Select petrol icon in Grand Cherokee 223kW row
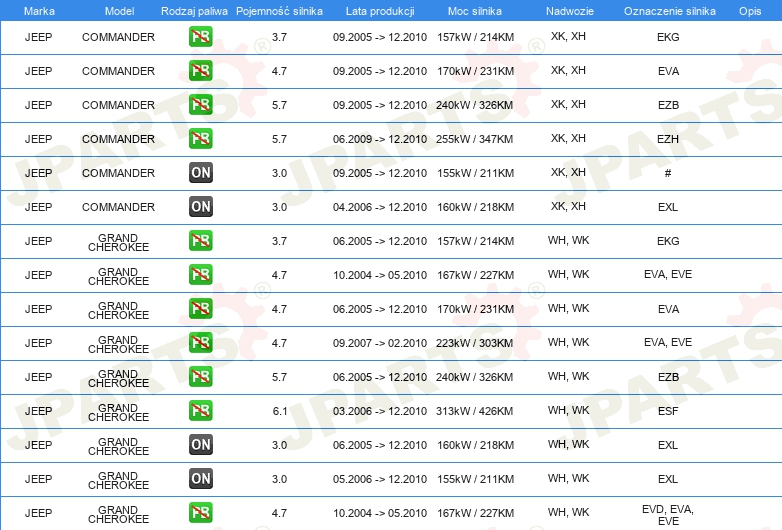Screen dimensions: 782x530 200,343
